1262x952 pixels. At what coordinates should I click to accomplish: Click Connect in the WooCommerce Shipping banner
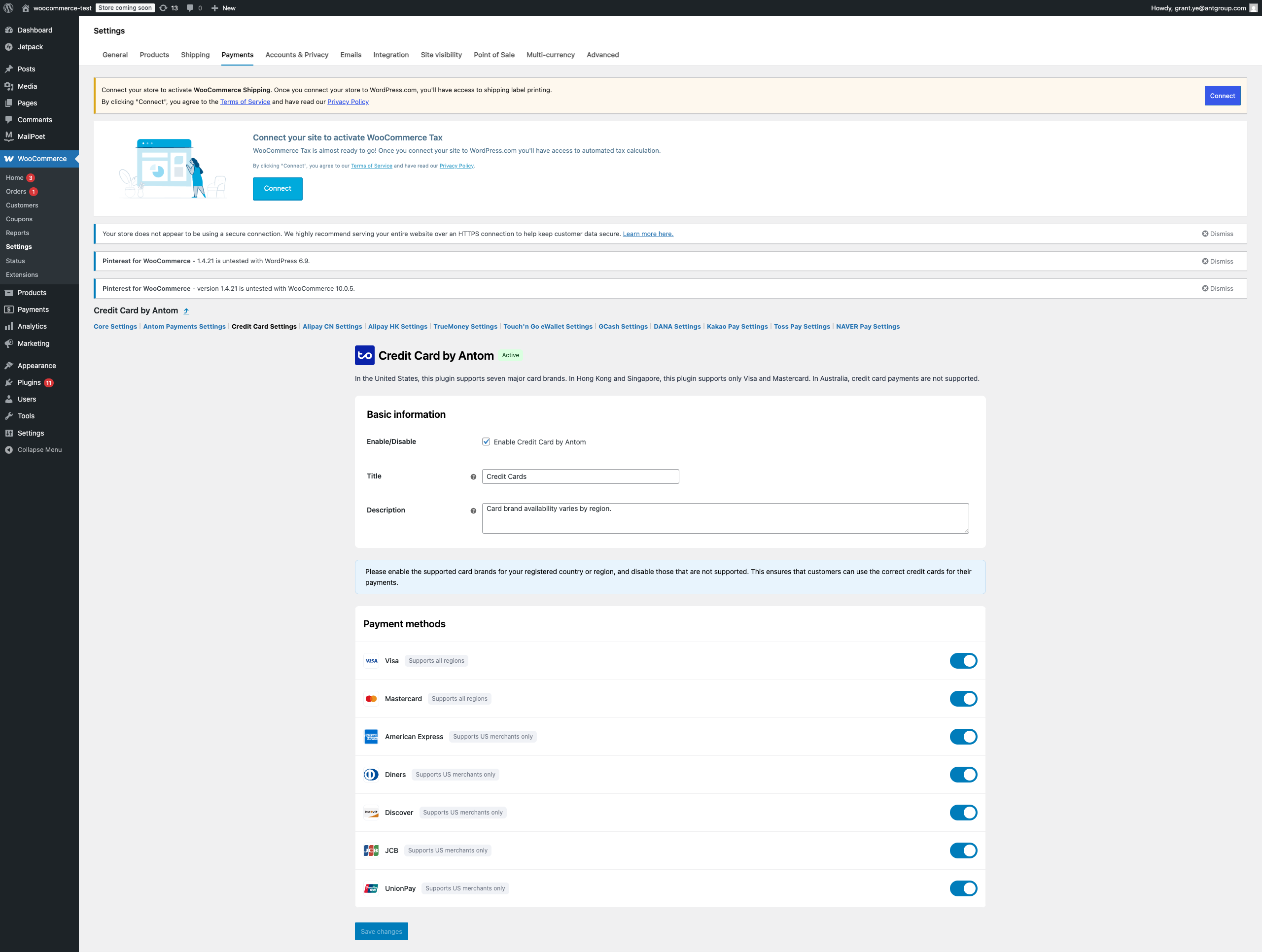coord(1222,96)
